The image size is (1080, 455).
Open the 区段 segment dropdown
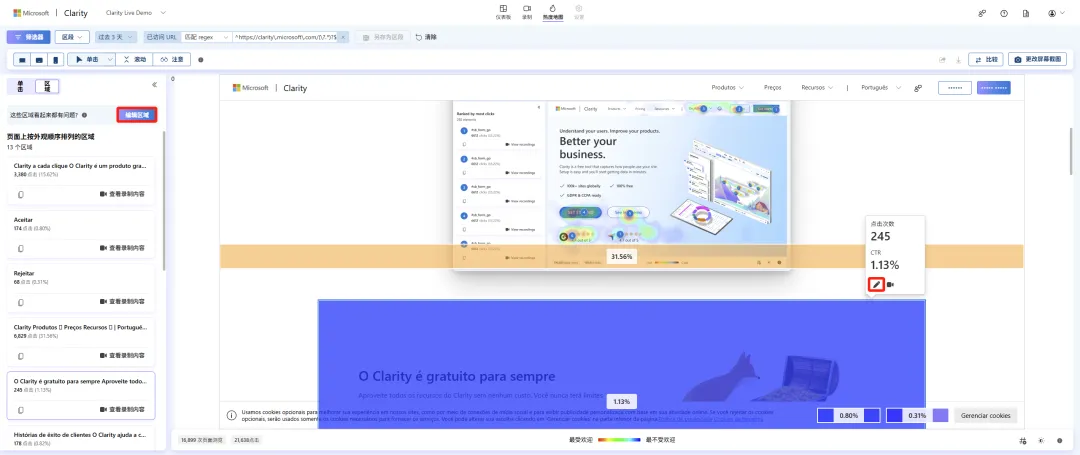click(x=72, y=37)
